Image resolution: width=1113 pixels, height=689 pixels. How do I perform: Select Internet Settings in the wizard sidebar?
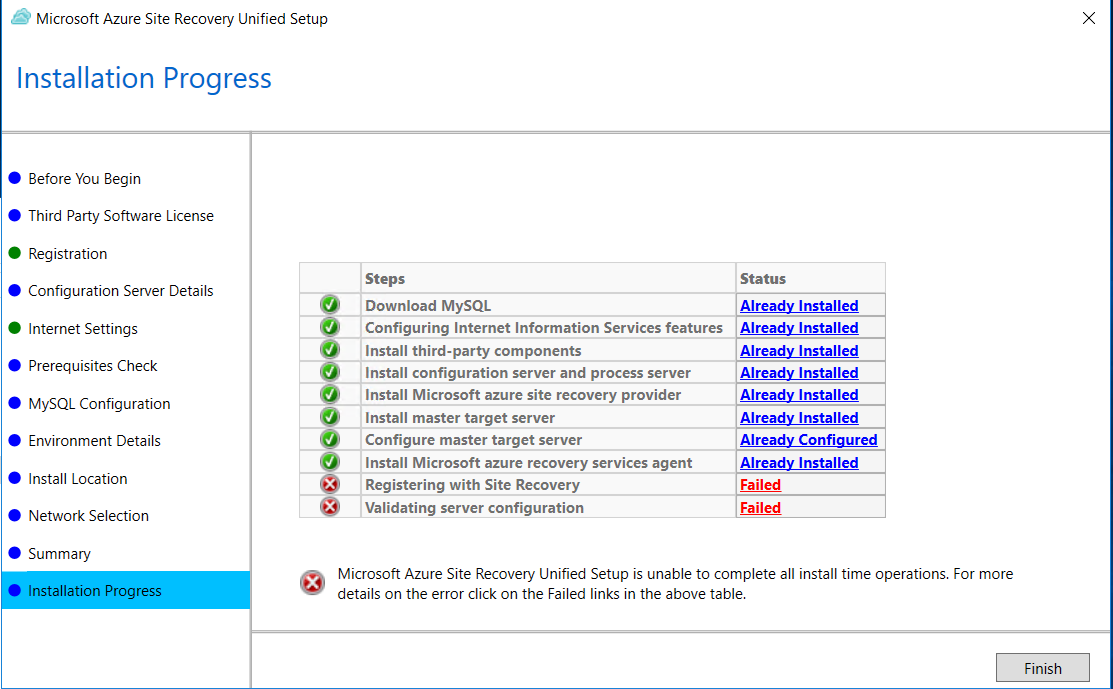tap(83, 329)
